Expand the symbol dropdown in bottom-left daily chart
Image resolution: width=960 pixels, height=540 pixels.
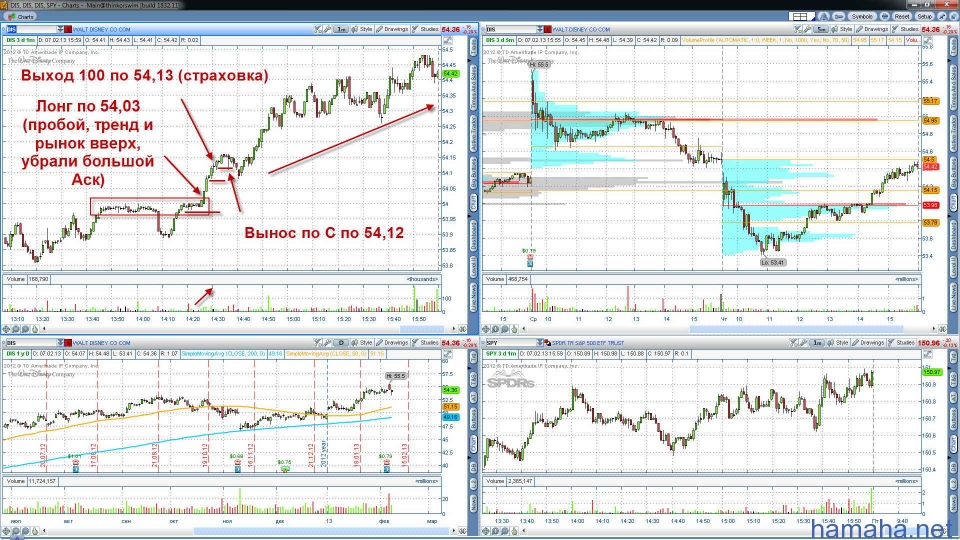click(x=61, y=343)
